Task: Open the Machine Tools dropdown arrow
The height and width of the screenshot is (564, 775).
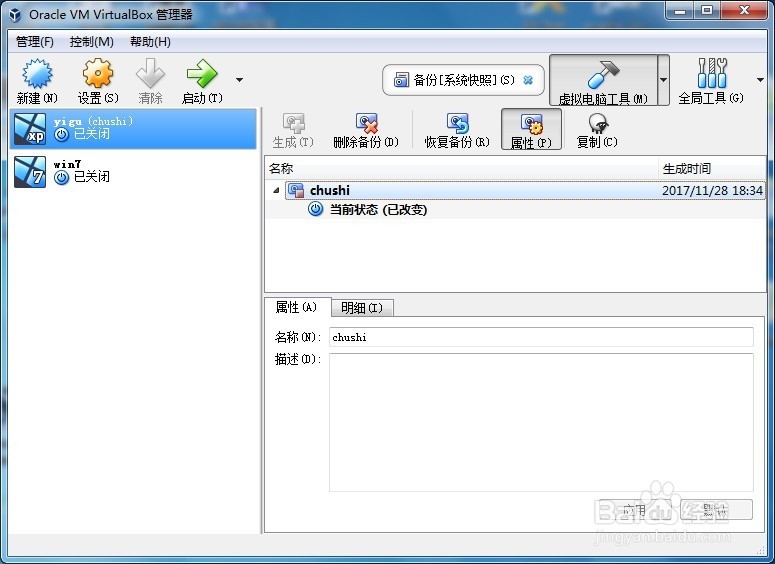Action: tap(663, 80)
